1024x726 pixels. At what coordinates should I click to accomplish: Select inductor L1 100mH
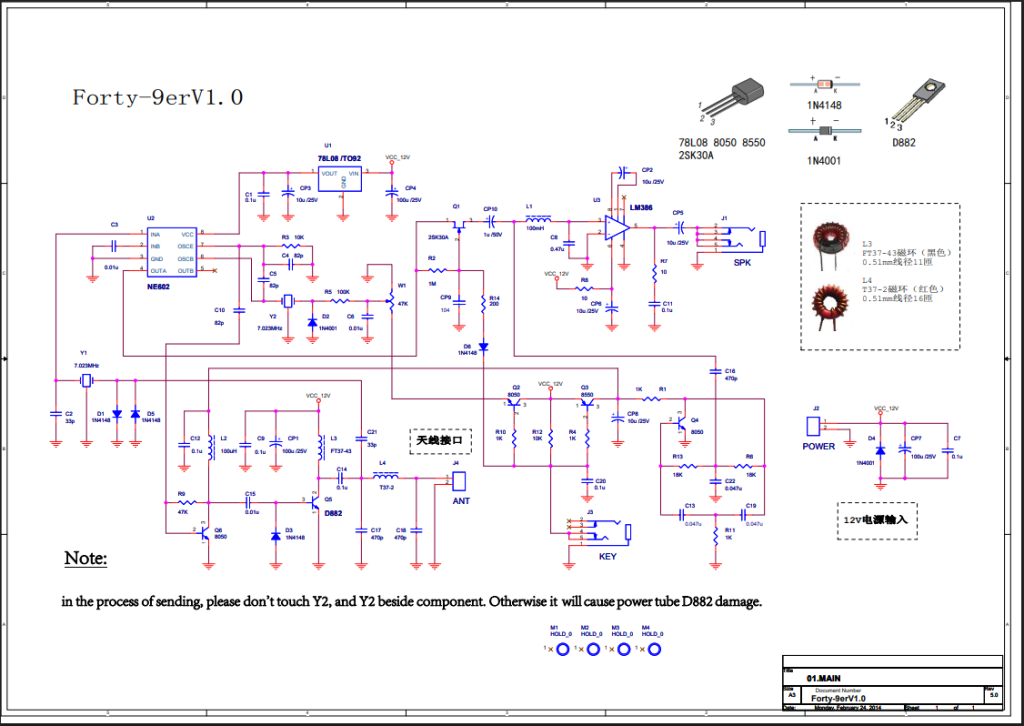click(x=537, y=219)
